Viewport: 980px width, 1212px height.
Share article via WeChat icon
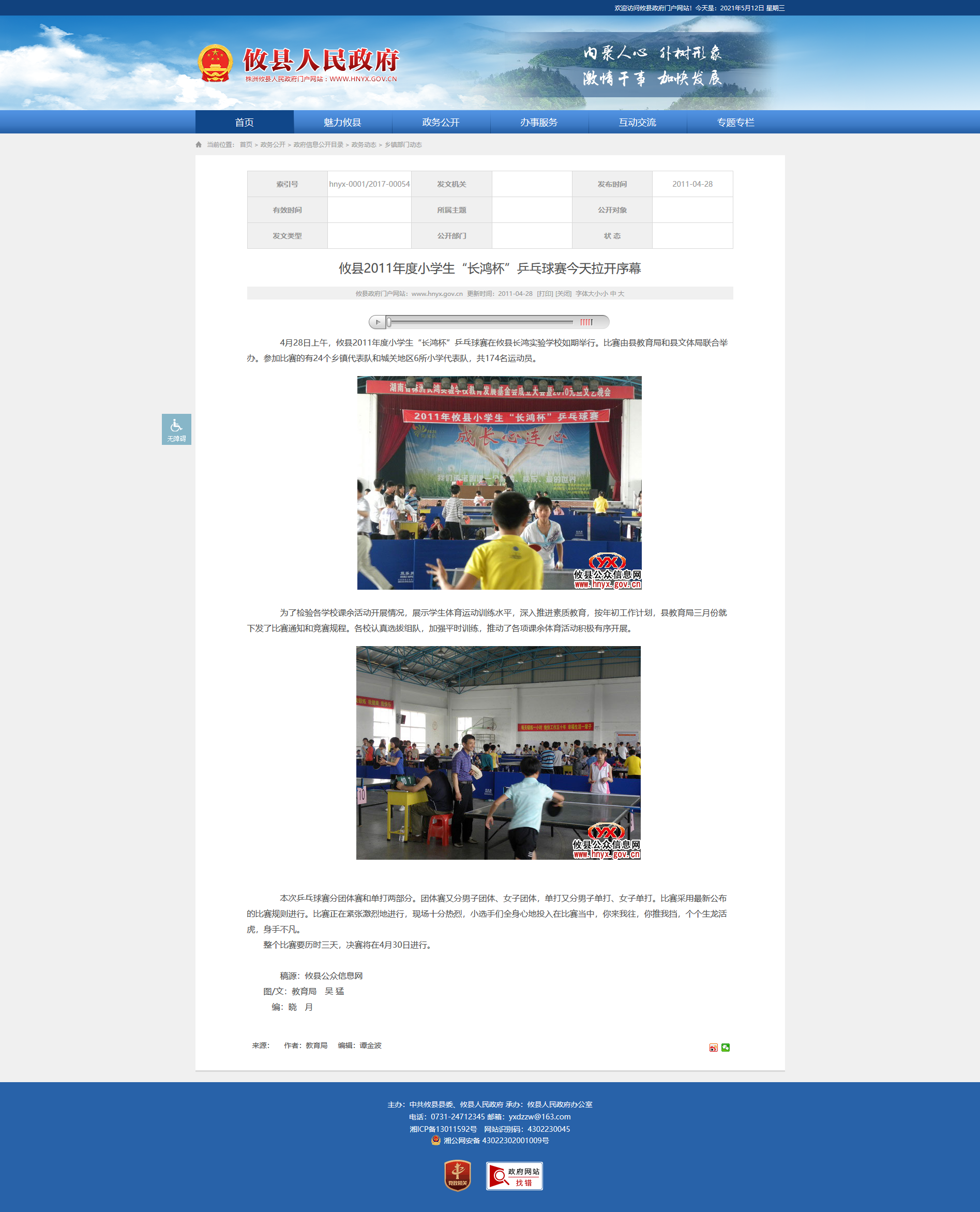click(x=726, y=1048)
